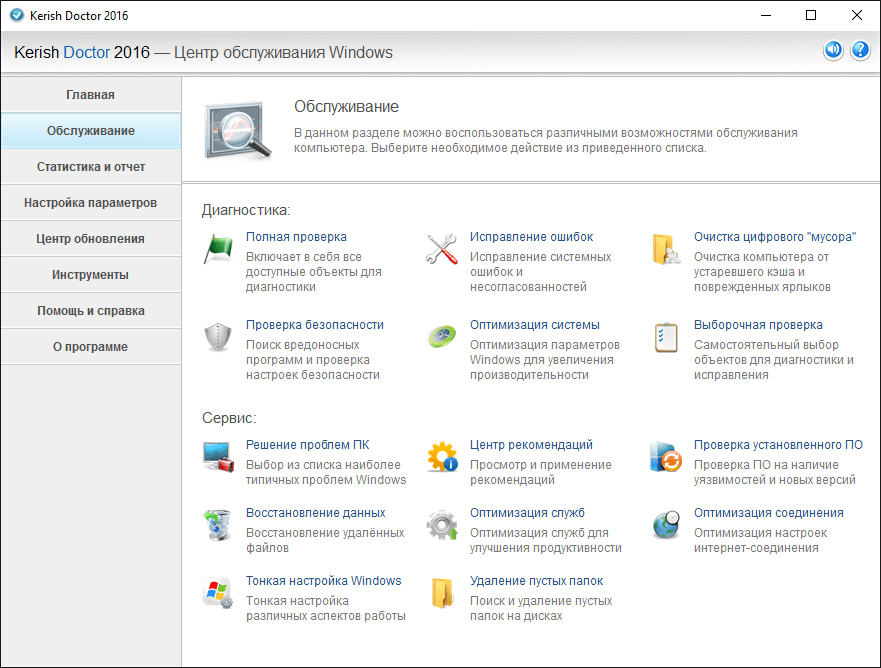Image resolution: width=881 pixels, height=668 pixels.
Task: Click yellow folder Удаление пустых папок icon
Action: click(442, 593)
